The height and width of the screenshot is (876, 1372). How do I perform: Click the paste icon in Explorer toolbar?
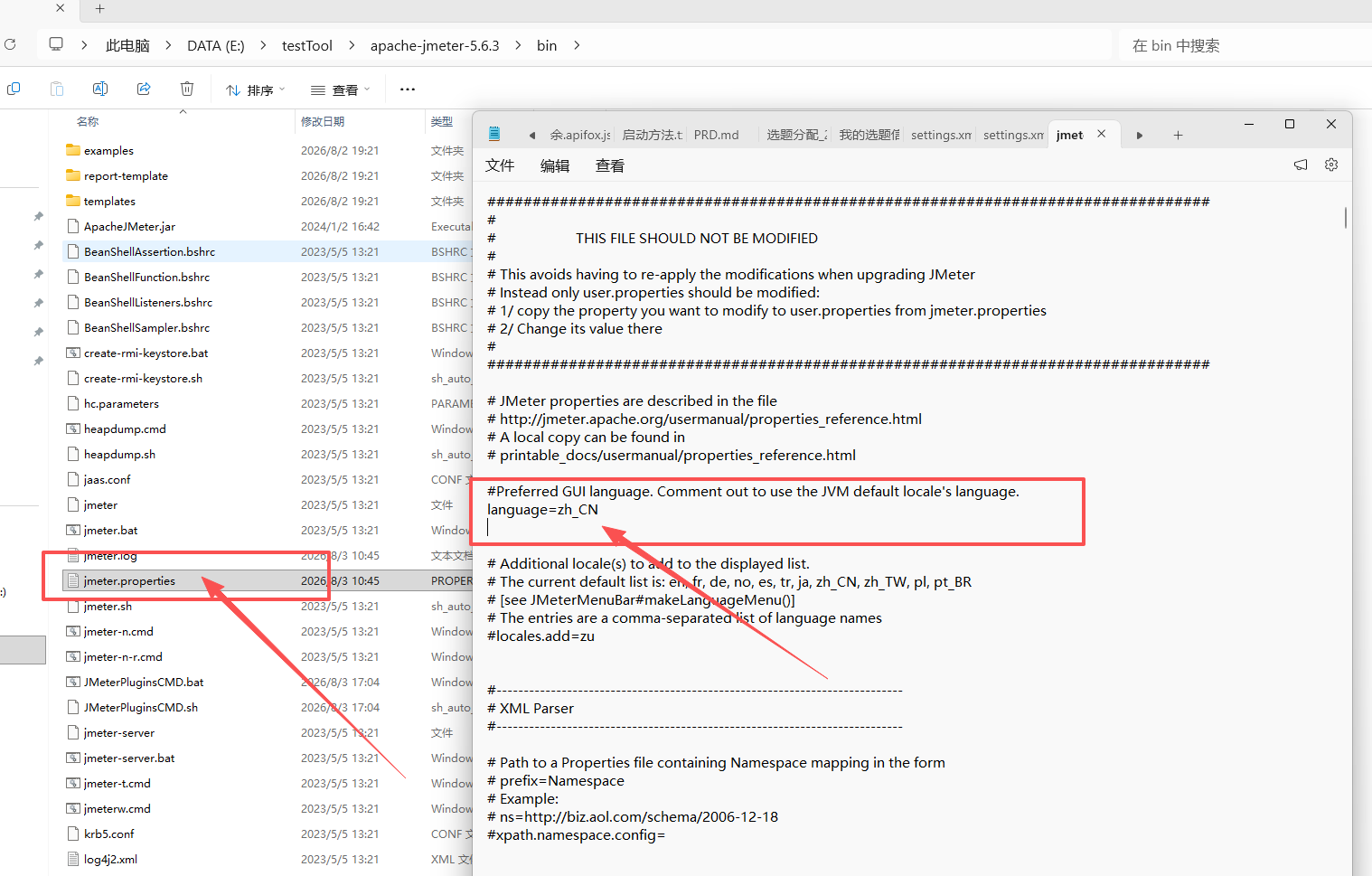click(x=57, y=89)
